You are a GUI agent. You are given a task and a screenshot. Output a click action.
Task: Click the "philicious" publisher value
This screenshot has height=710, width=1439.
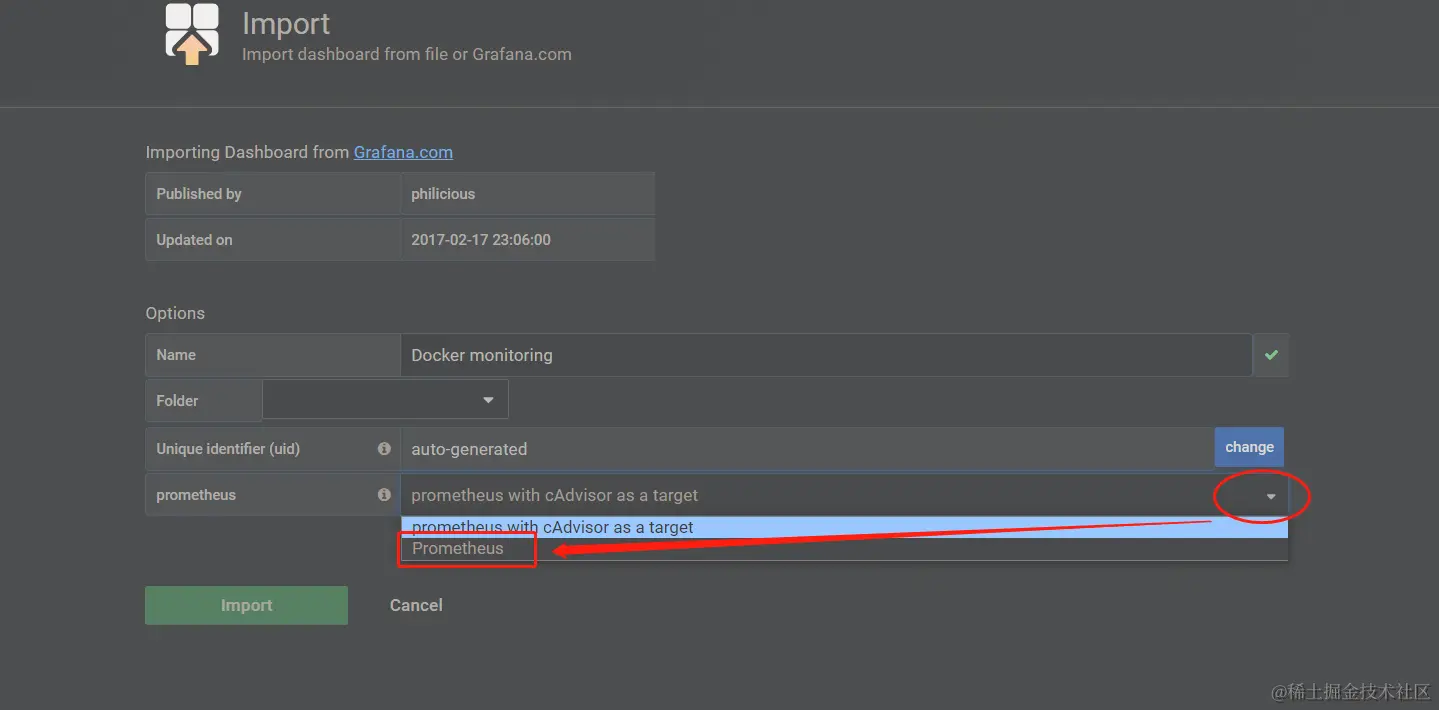(x=443, y=194)
